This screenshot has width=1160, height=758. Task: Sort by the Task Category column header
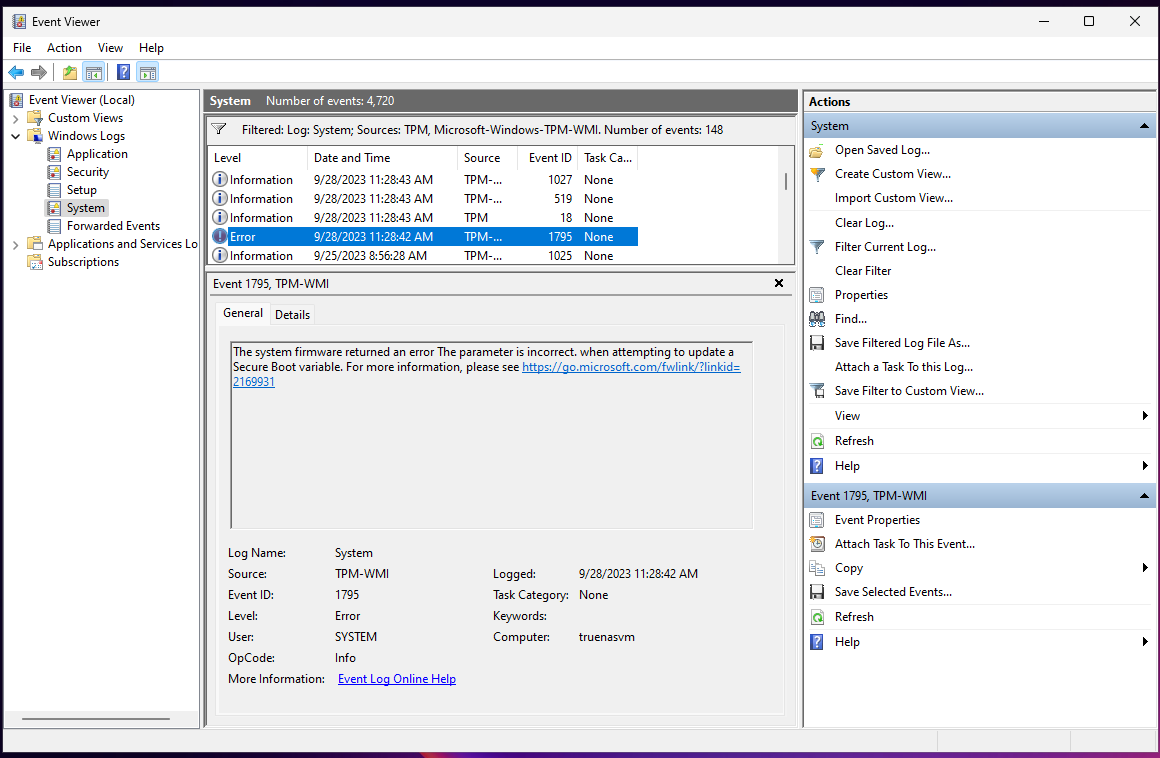[x=607, y=158]
